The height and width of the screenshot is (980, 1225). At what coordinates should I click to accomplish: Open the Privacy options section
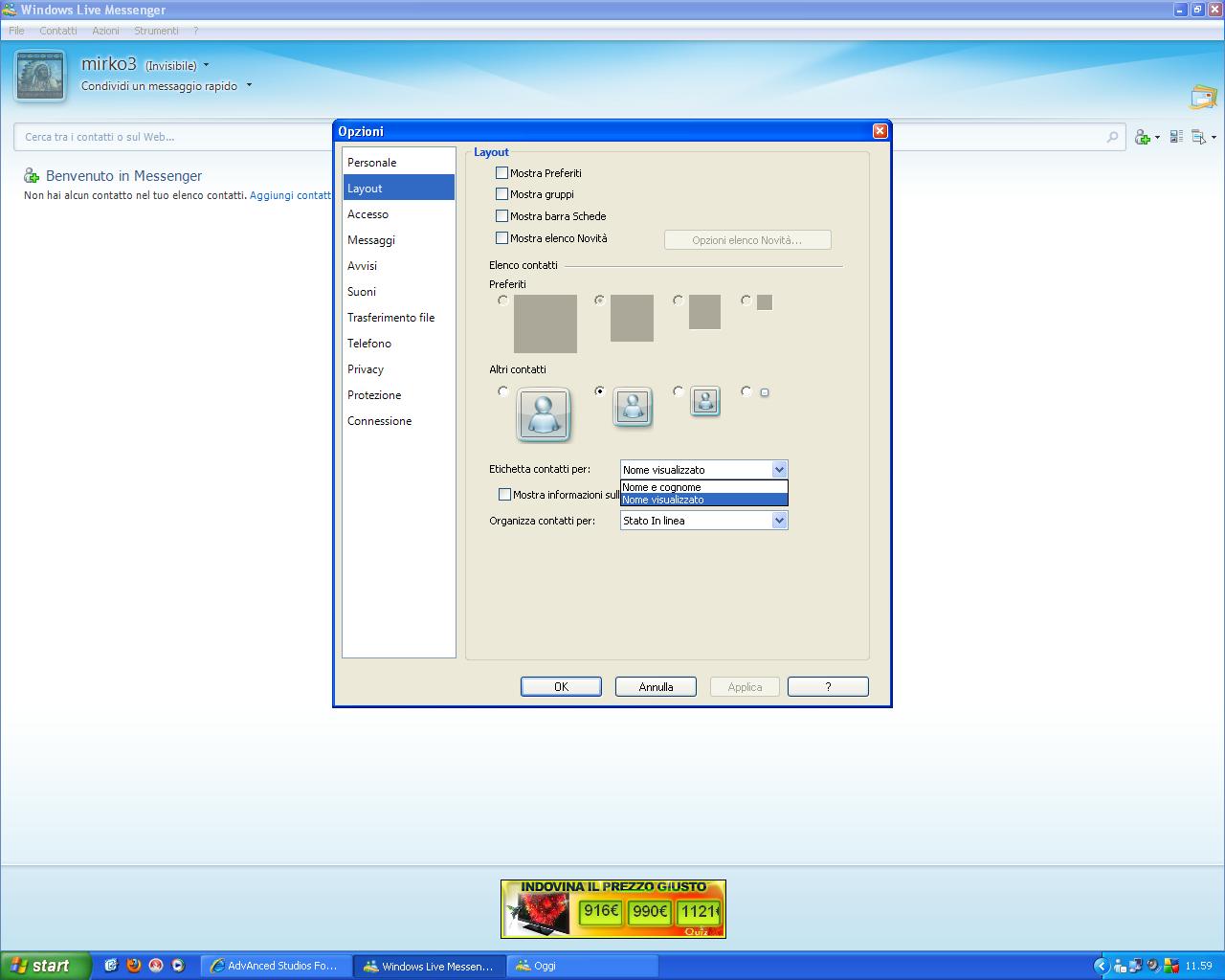[366, 369]
